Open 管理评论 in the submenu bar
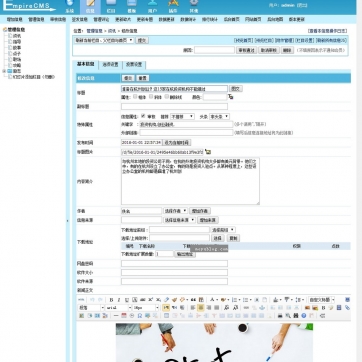Image resolution: width=362 pixels, height=362 pixels. coord(101,19)
